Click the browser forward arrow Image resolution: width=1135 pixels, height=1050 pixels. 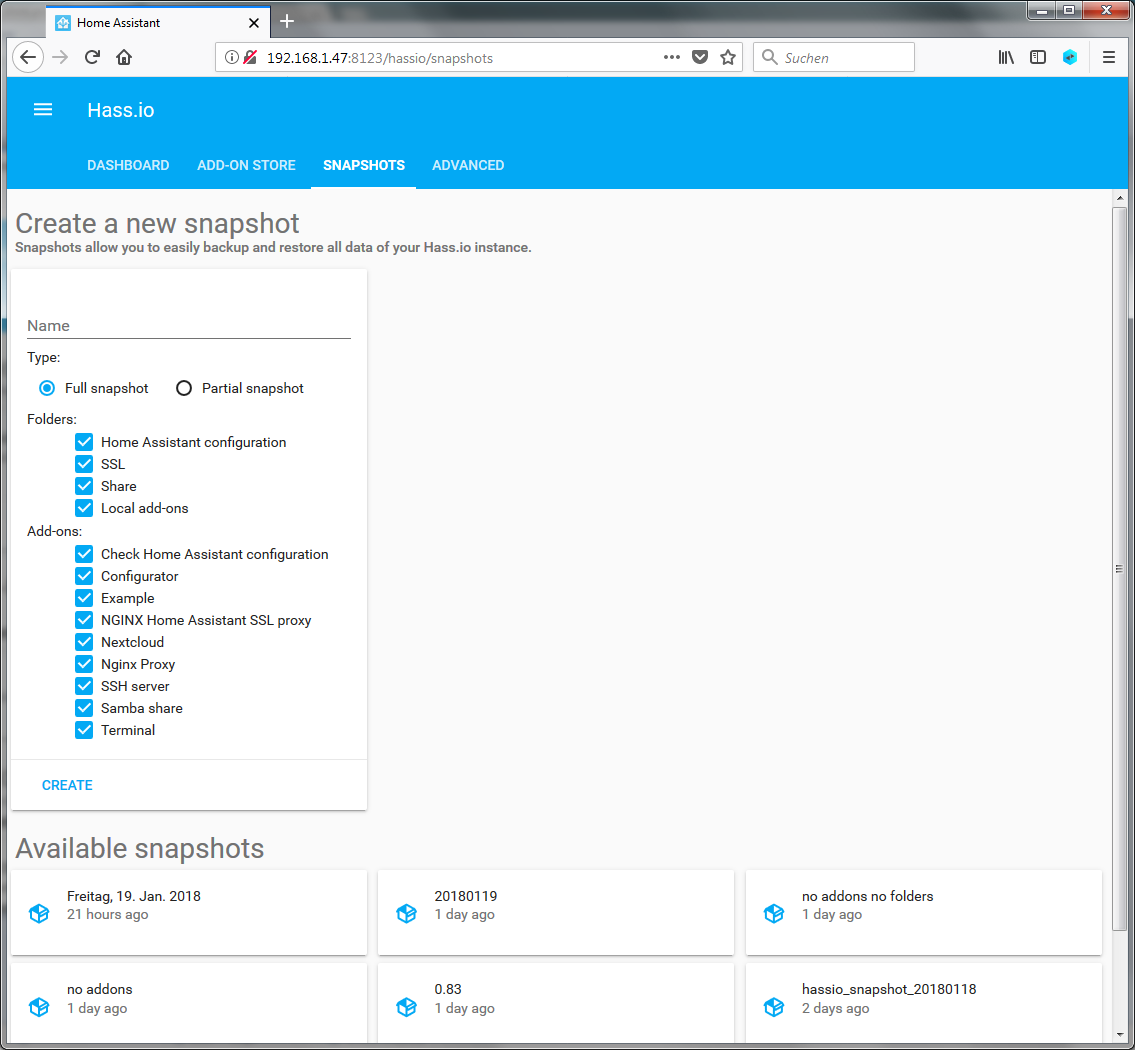click(60, 57)
